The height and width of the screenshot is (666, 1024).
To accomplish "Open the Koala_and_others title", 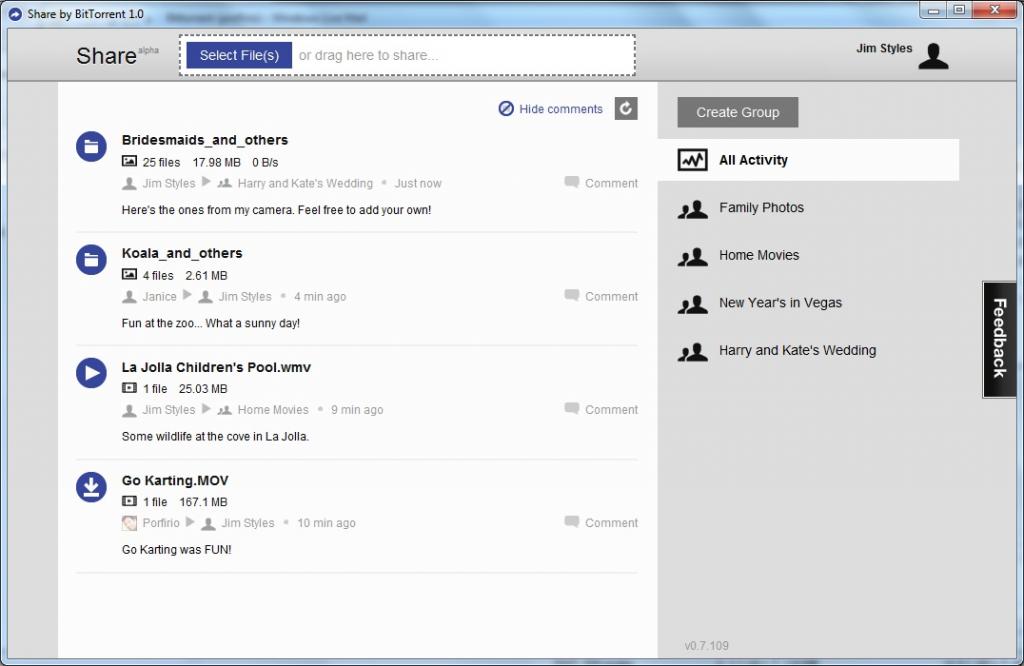I will [x=182, y=253].
